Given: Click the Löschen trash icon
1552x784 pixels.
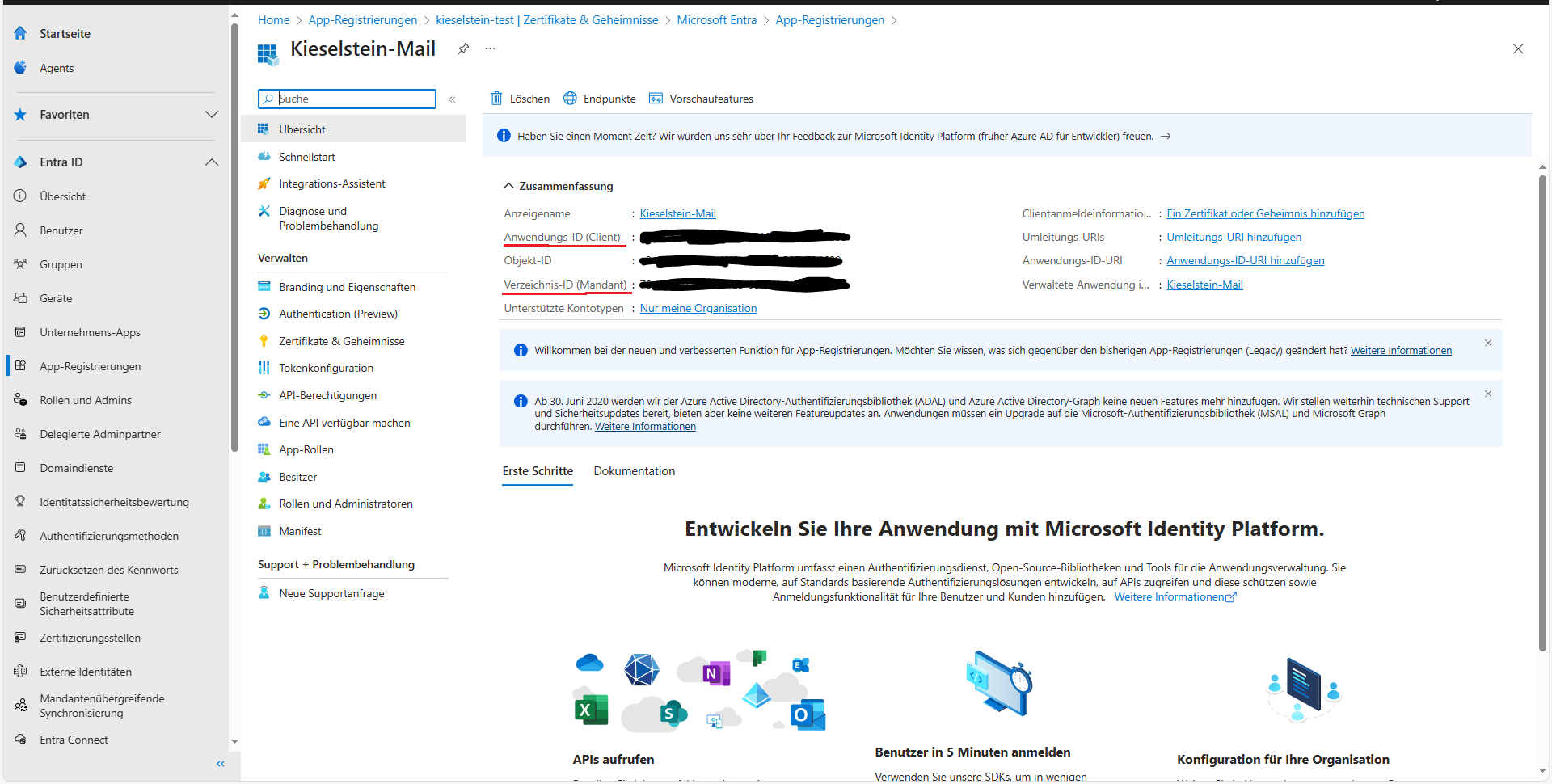Looking at the screenshot, I should tap(497, 99).
